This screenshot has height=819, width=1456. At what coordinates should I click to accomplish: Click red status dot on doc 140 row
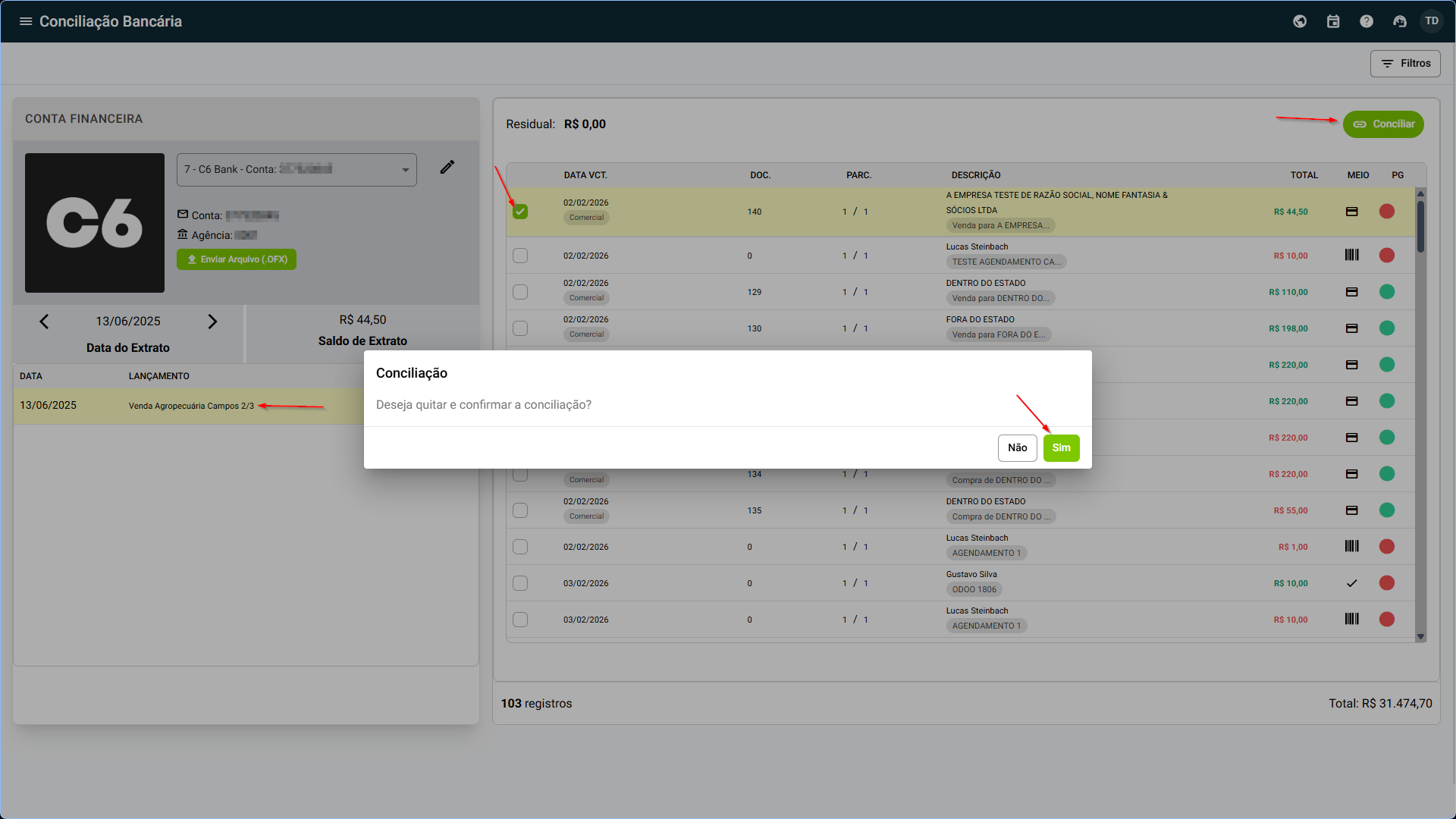click(x=1387, y=212)
